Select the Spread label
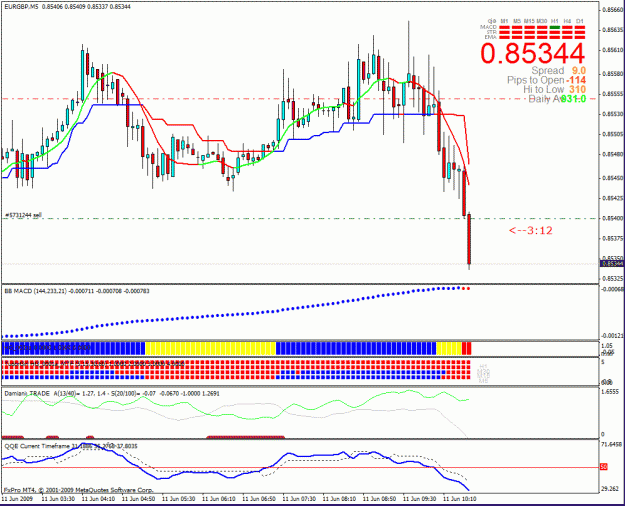 [x=548, y=71]
